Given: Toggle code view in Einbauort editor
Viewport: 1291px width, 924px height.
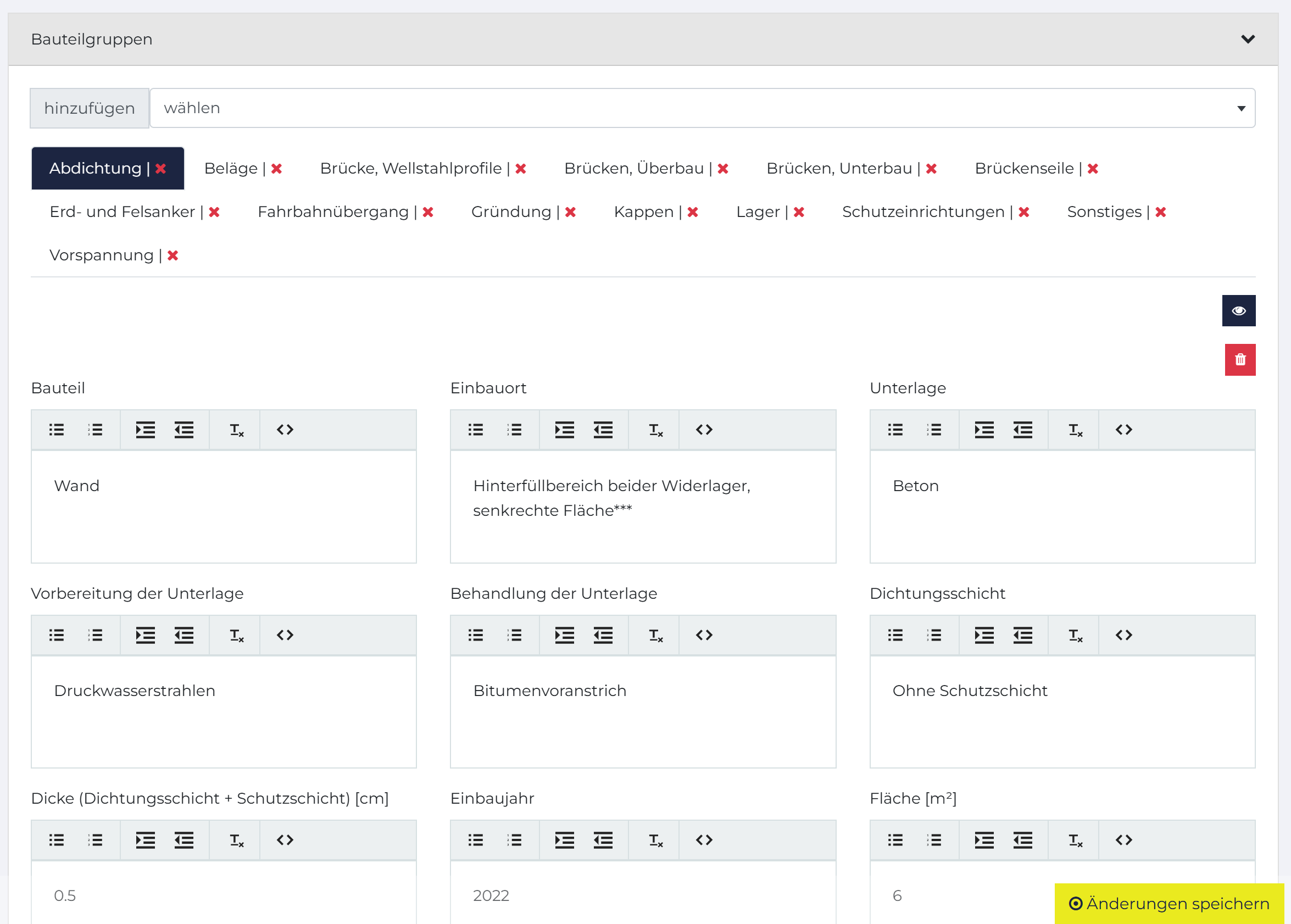Looking at the screenshot, I should tap(704, 430).
